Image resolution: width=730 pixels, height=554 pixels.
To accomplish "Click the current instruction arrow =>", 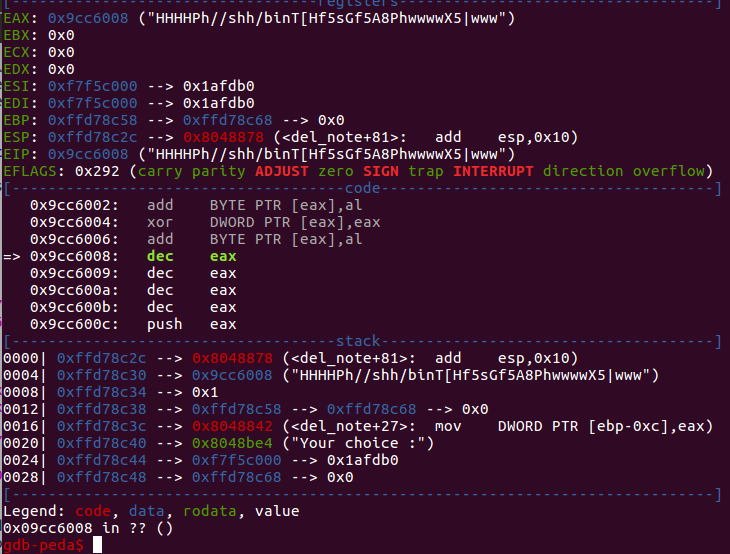I will [12, 257].
